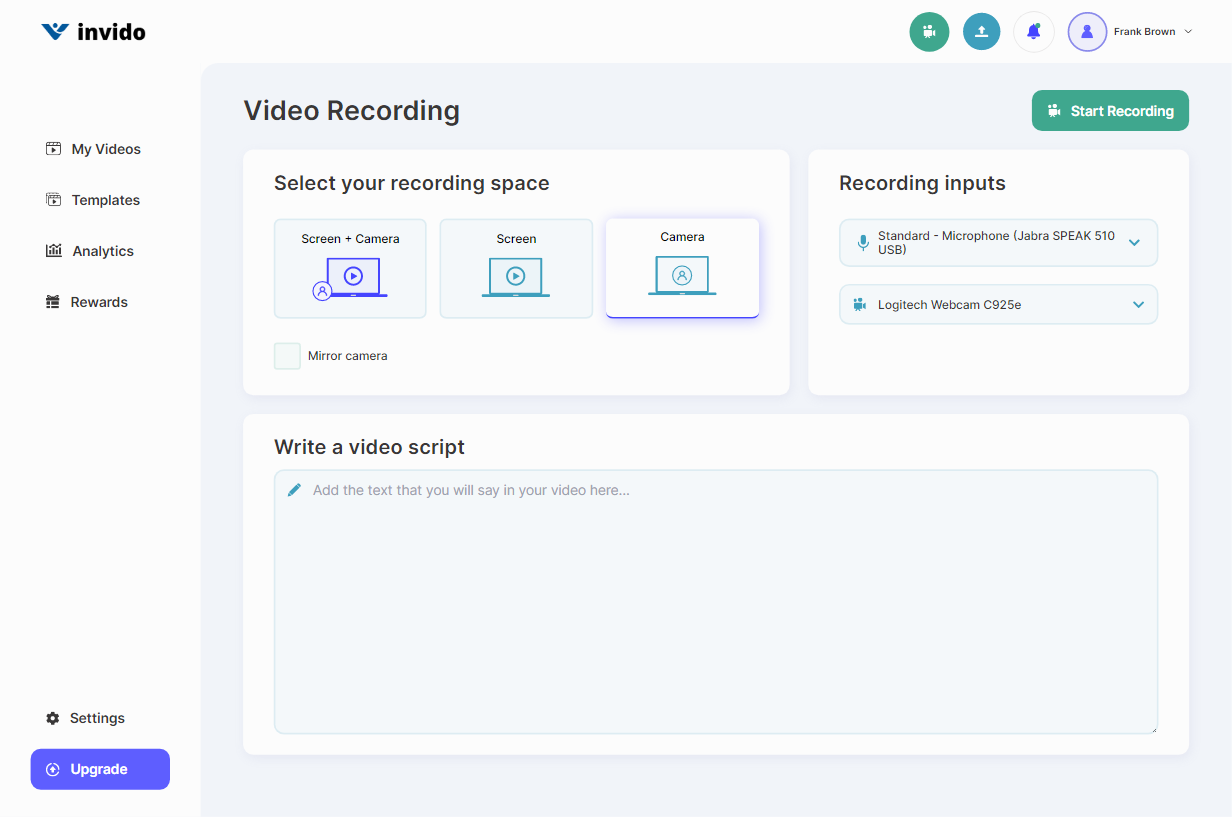This screenshot has width=1232, height=817.
Task: Enable the Mirror camera checkbox
Action: (x=287, y=355)
